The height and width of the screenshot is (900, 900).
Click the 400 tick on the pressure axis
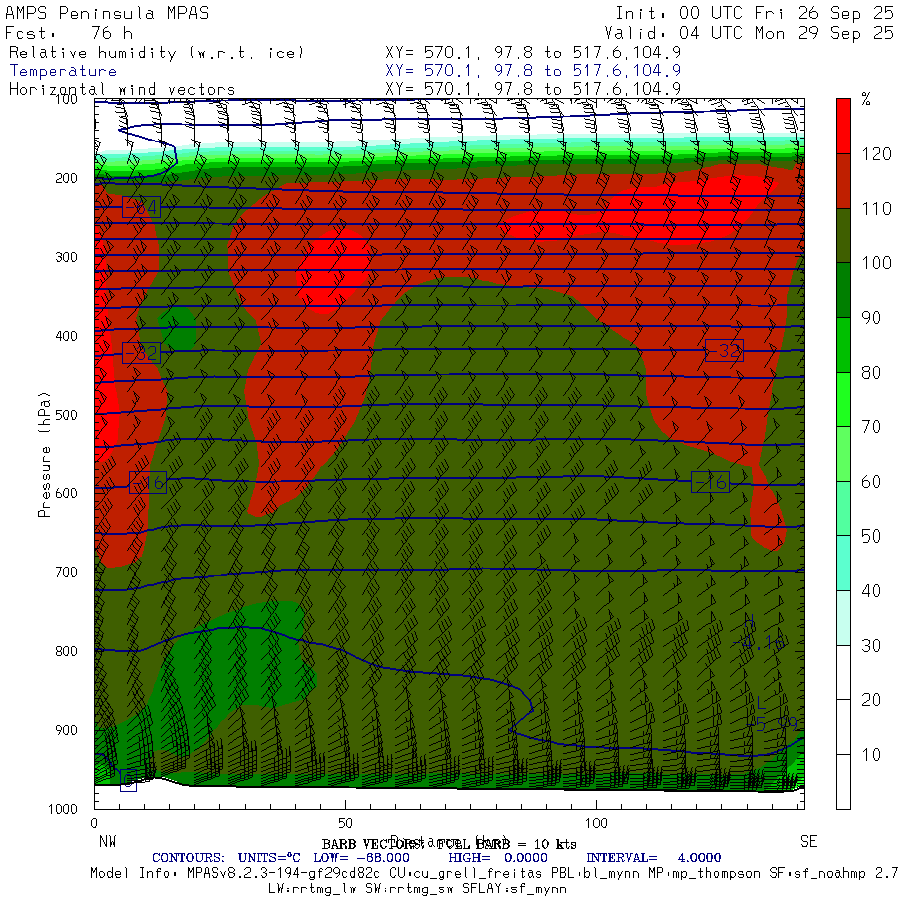point(67,336)
